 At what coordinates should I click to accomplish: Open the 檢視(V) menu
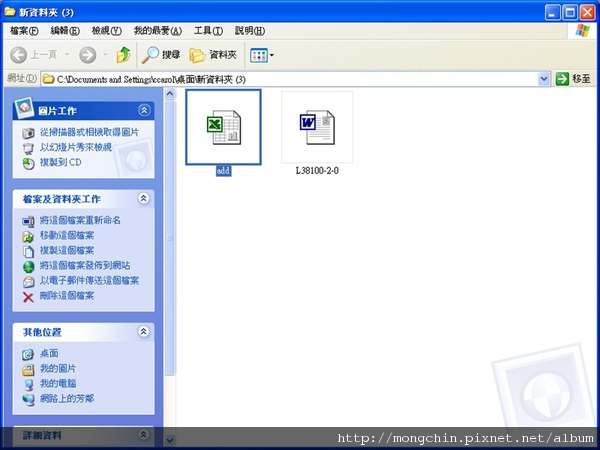point(107,31)
